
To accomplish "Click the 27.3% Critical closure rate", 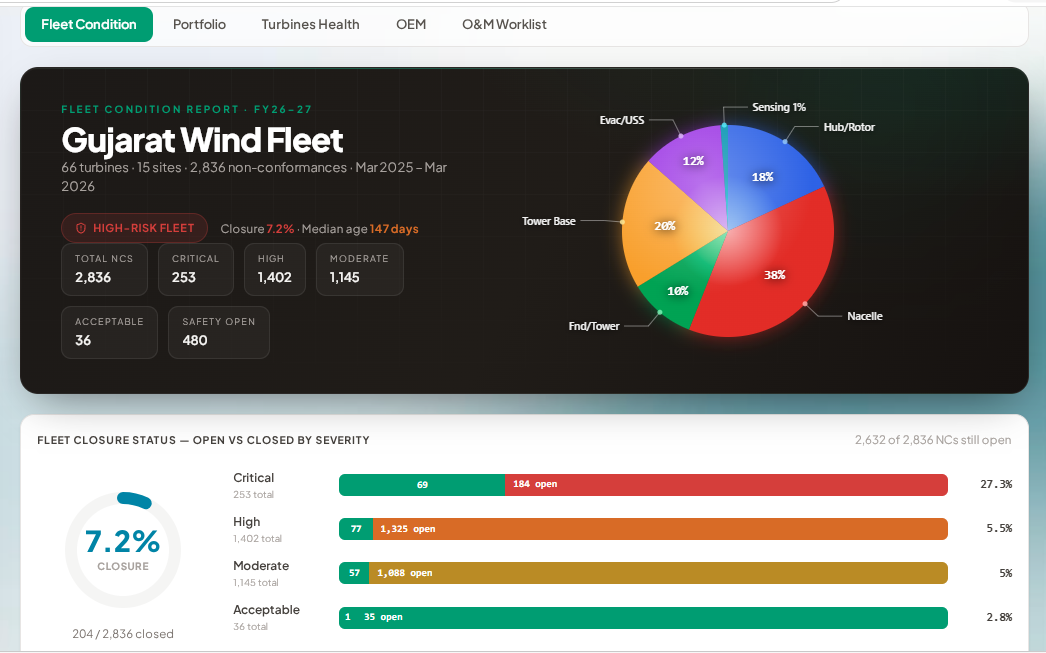I will point(996,484).
